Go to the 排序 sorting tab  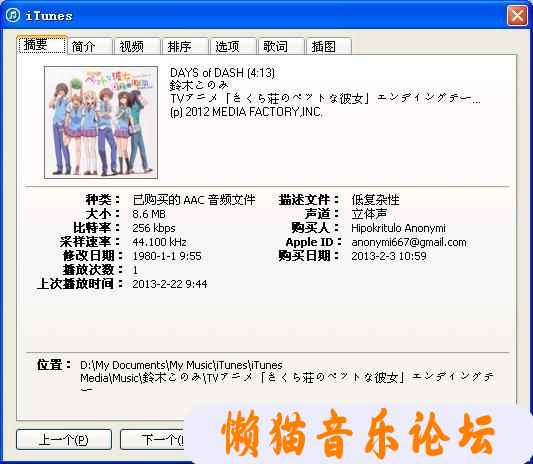[x=186, y=46]
